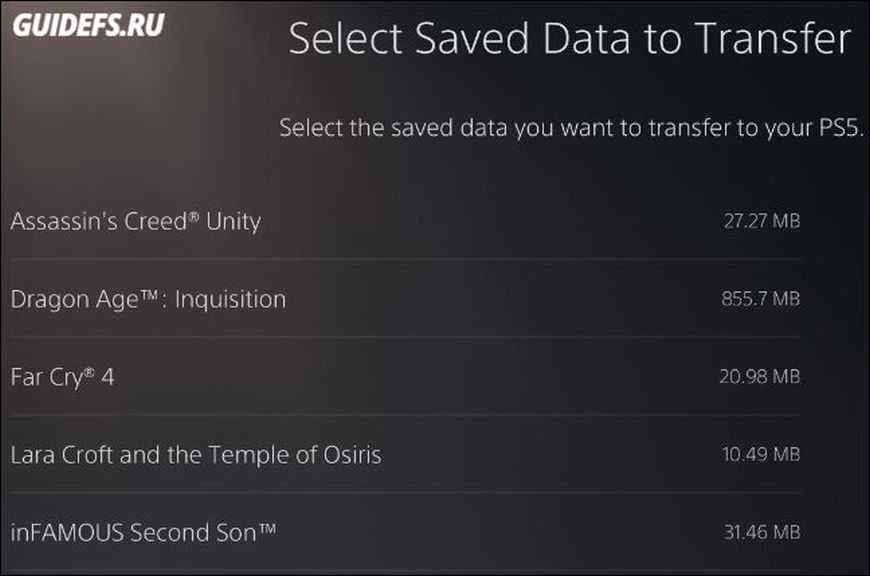
Task: Click the 10.49 MB size value
Action: [760, 455]
